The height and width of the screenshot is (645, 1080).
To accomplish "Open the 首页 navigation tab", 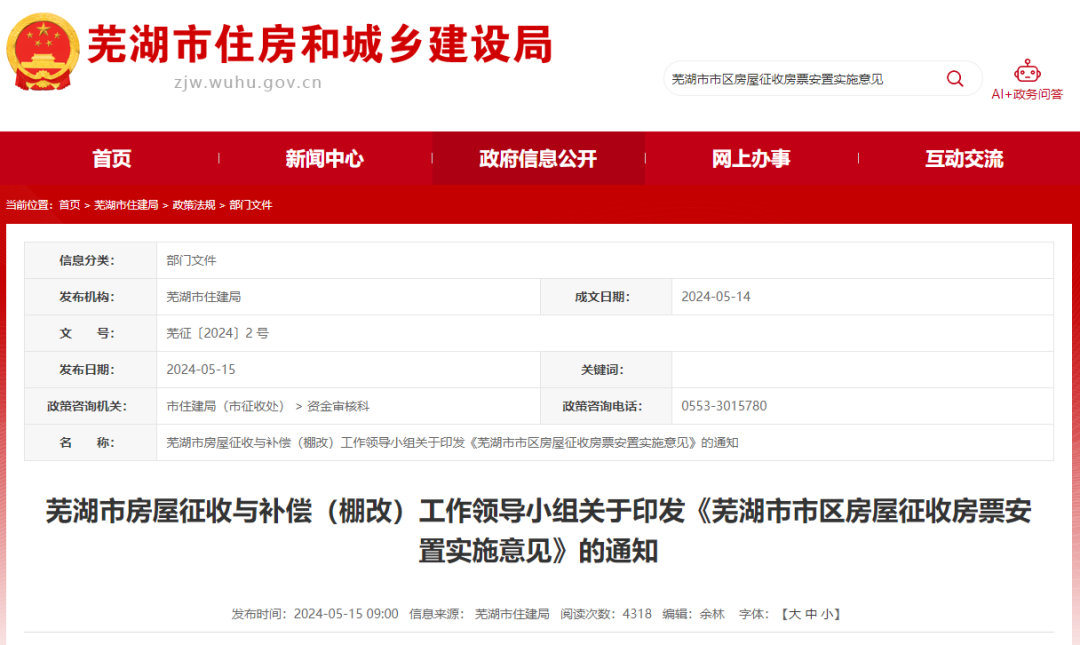I will (x=112, y=158).
